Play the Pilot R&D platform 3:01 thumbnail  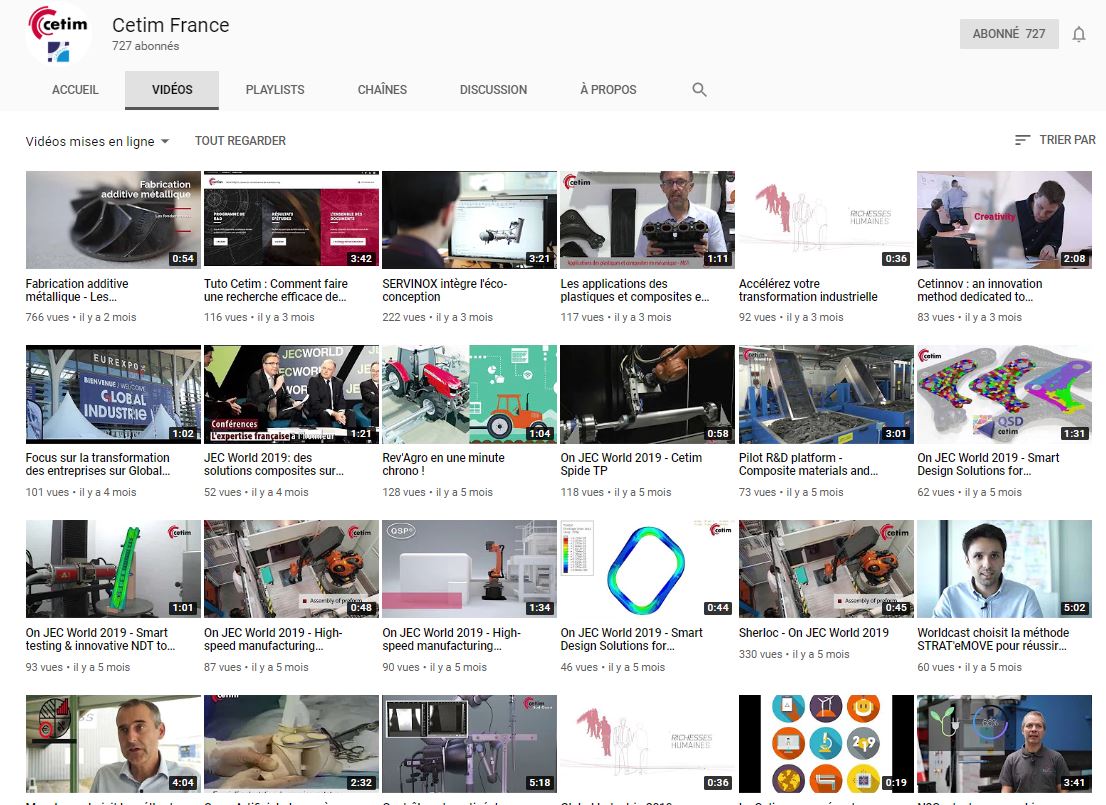826,394
